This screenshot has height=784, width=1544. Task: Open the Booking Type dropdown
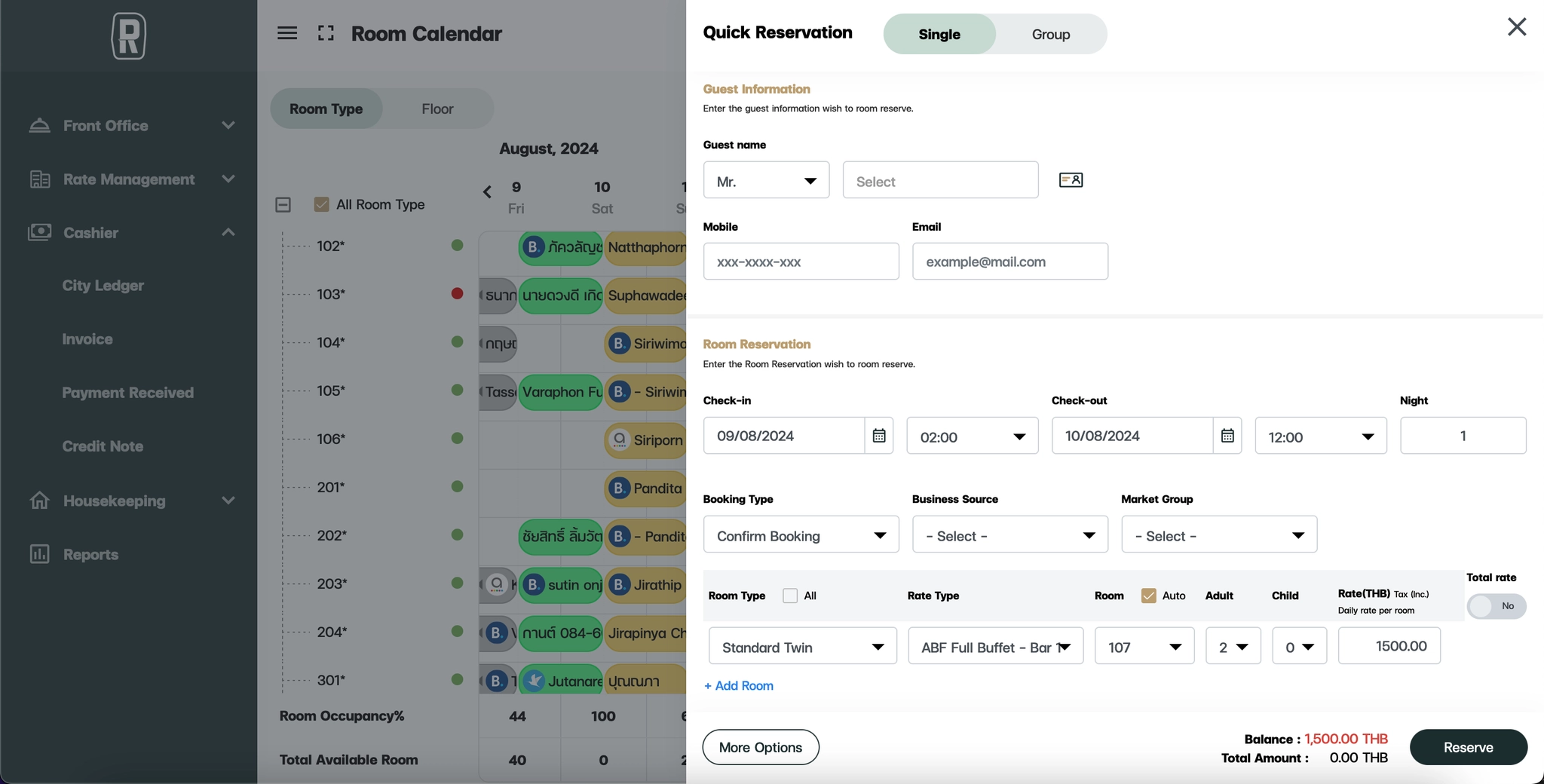(801, 535)
